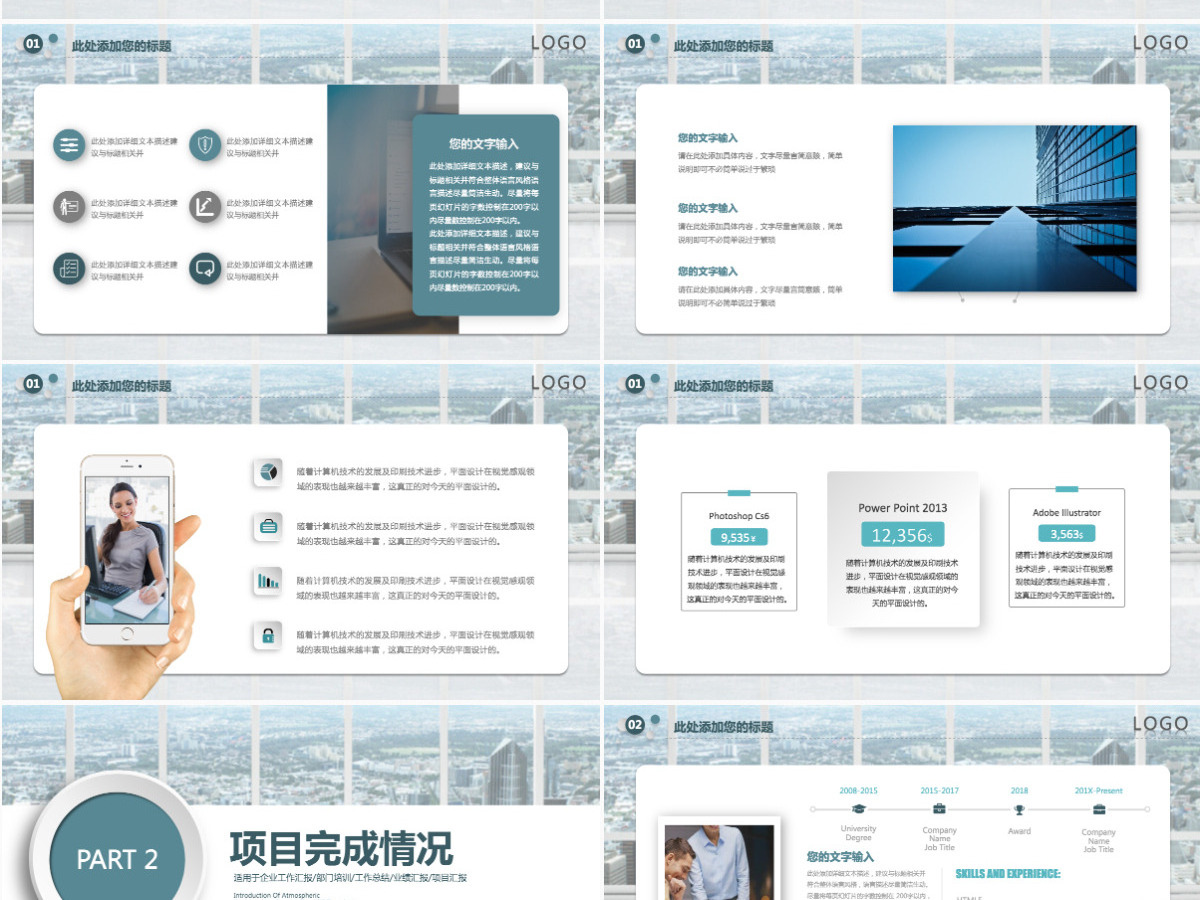Click description paragraph in Adobe Illustrator card

coord(1067,575)
